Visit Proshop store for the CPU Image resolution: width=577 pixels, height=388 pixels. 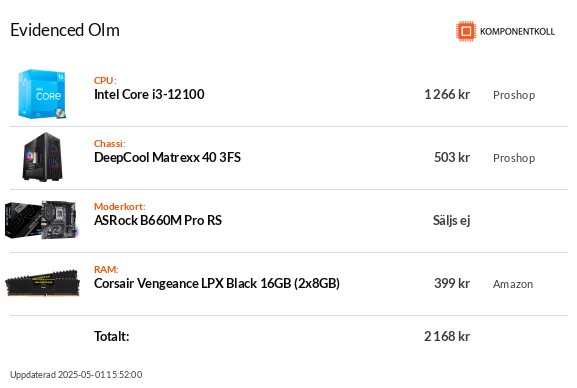click(x=514, y=95)
